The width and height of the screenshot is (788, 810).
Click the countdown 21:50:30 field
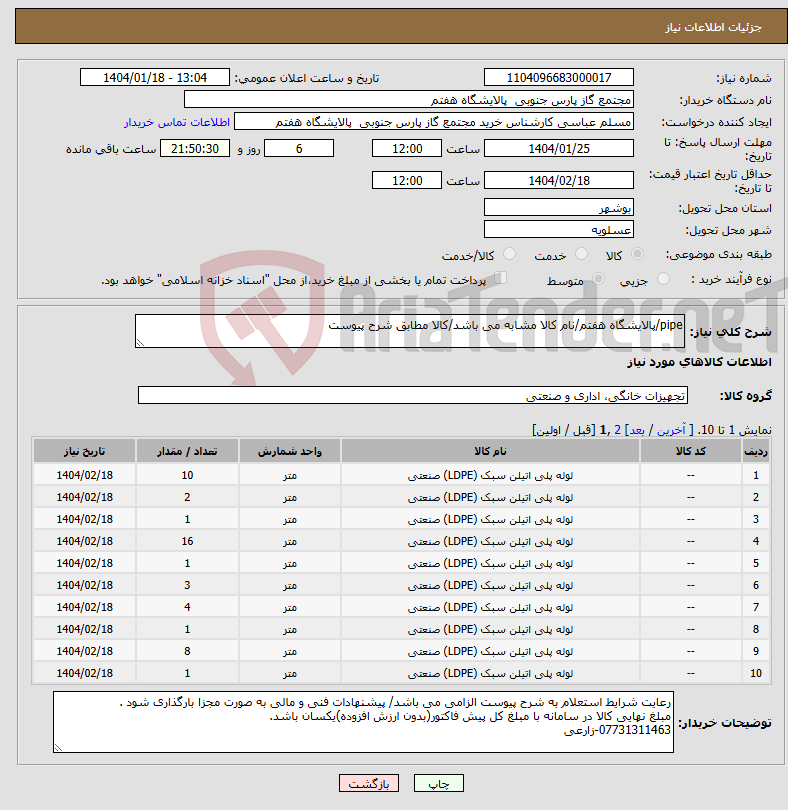(195, 149)
